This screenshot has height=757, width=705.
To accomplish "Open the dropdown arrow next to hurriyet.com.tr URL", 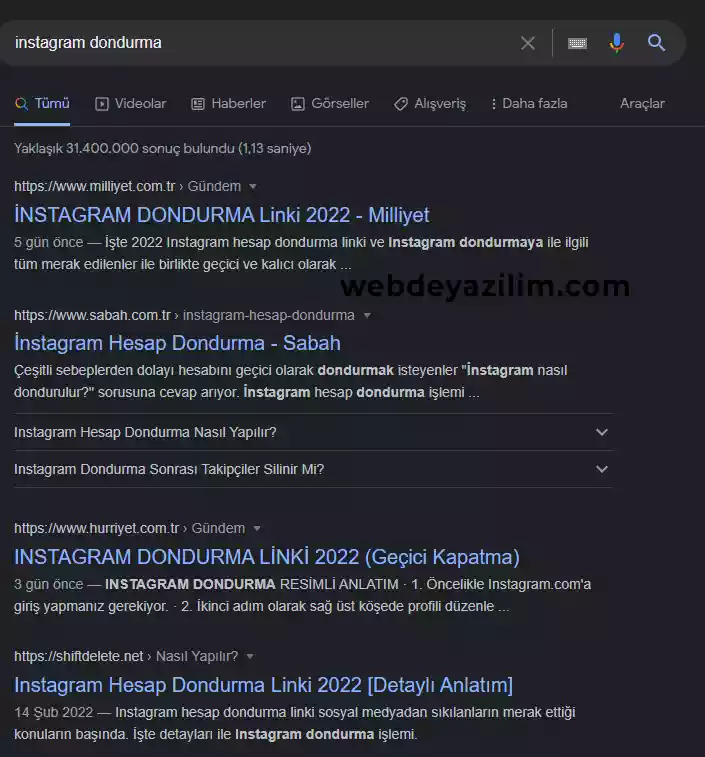I will [x=257, y=529].
